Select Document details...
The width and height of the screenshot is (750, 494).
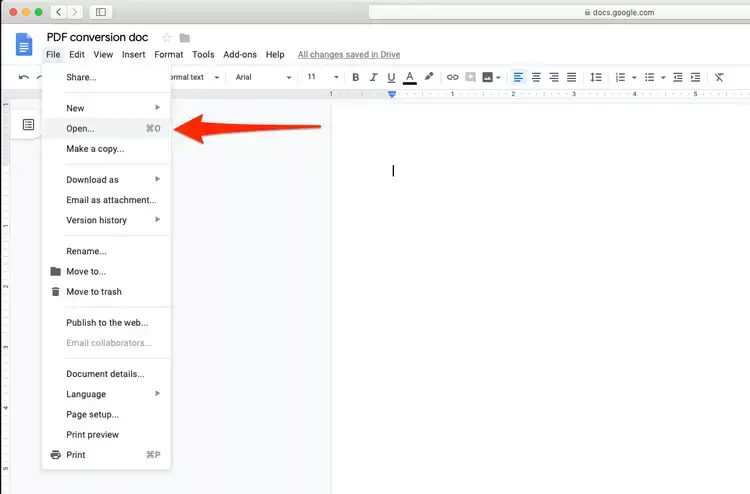pos(106,373)
